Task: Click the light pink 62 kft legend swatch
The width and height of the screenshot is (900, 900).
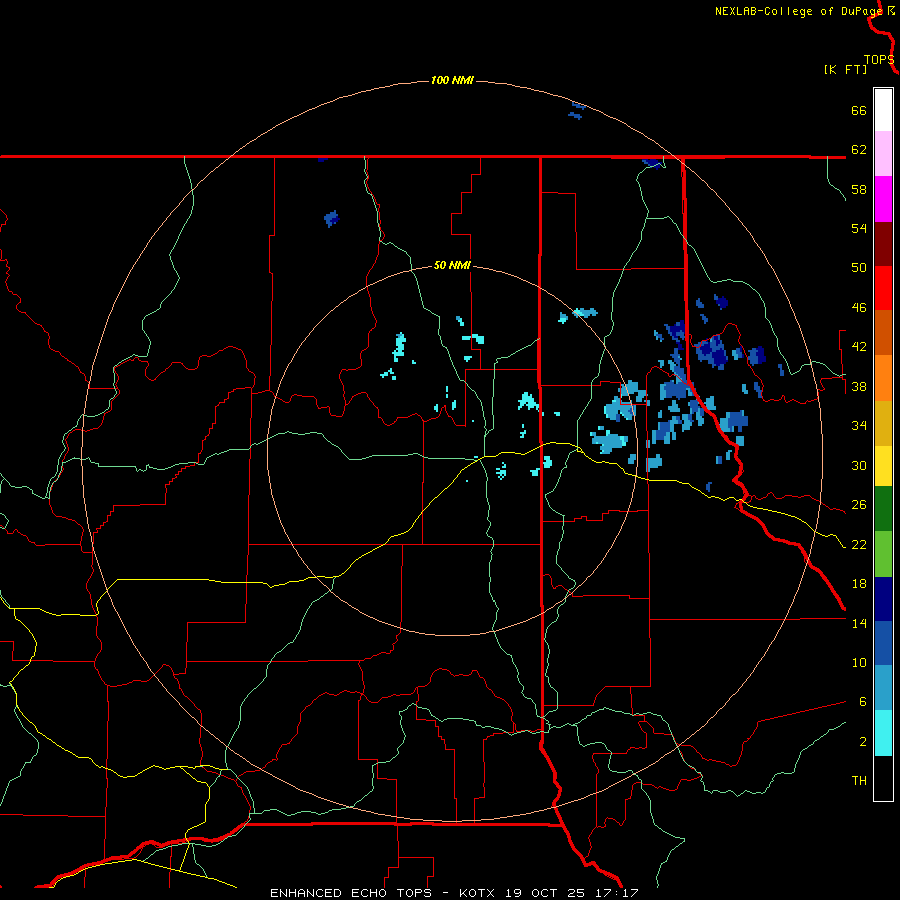Action: [x=883, y=154]
